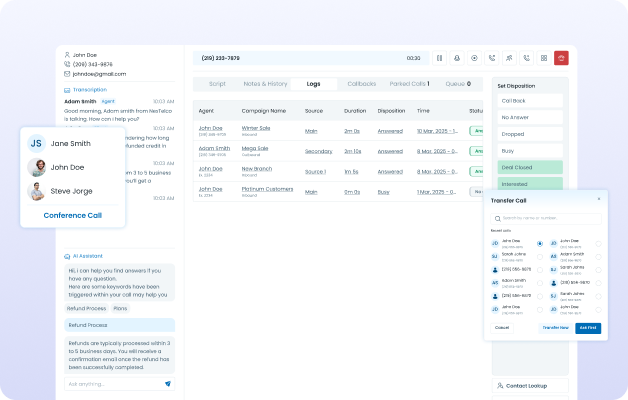Viewport: 628px width, 400px height.
Task: Click the Transfer Now button
Action: point(554,327)
